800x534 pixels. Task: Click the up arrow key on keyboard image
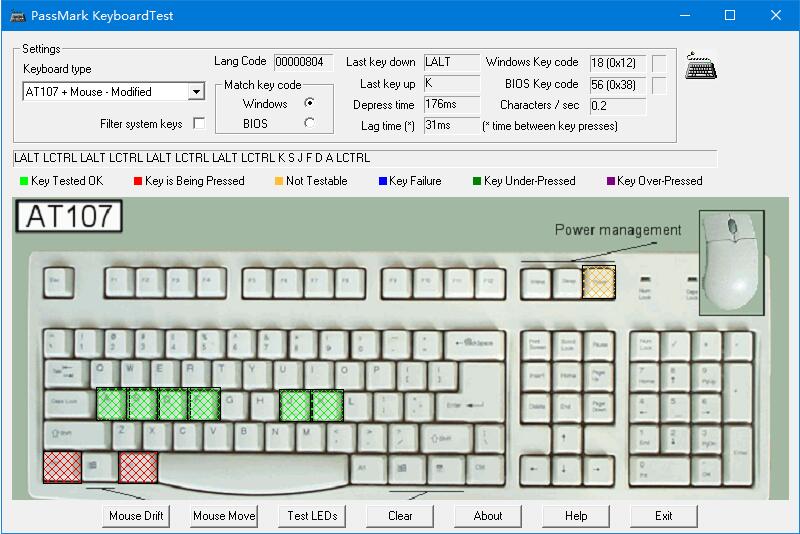[x=566, y=438]
